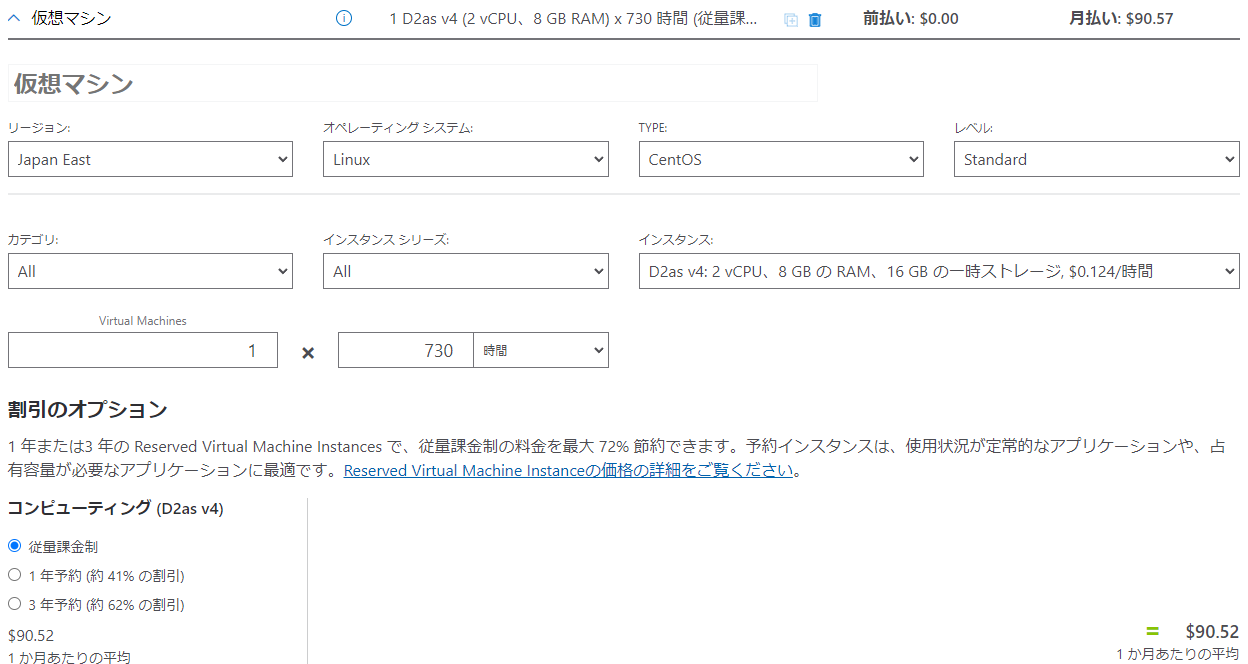The width and height of the screenshot is (1248, 664).
Task: Click the Virtual Machines count field
Action: 143,349
